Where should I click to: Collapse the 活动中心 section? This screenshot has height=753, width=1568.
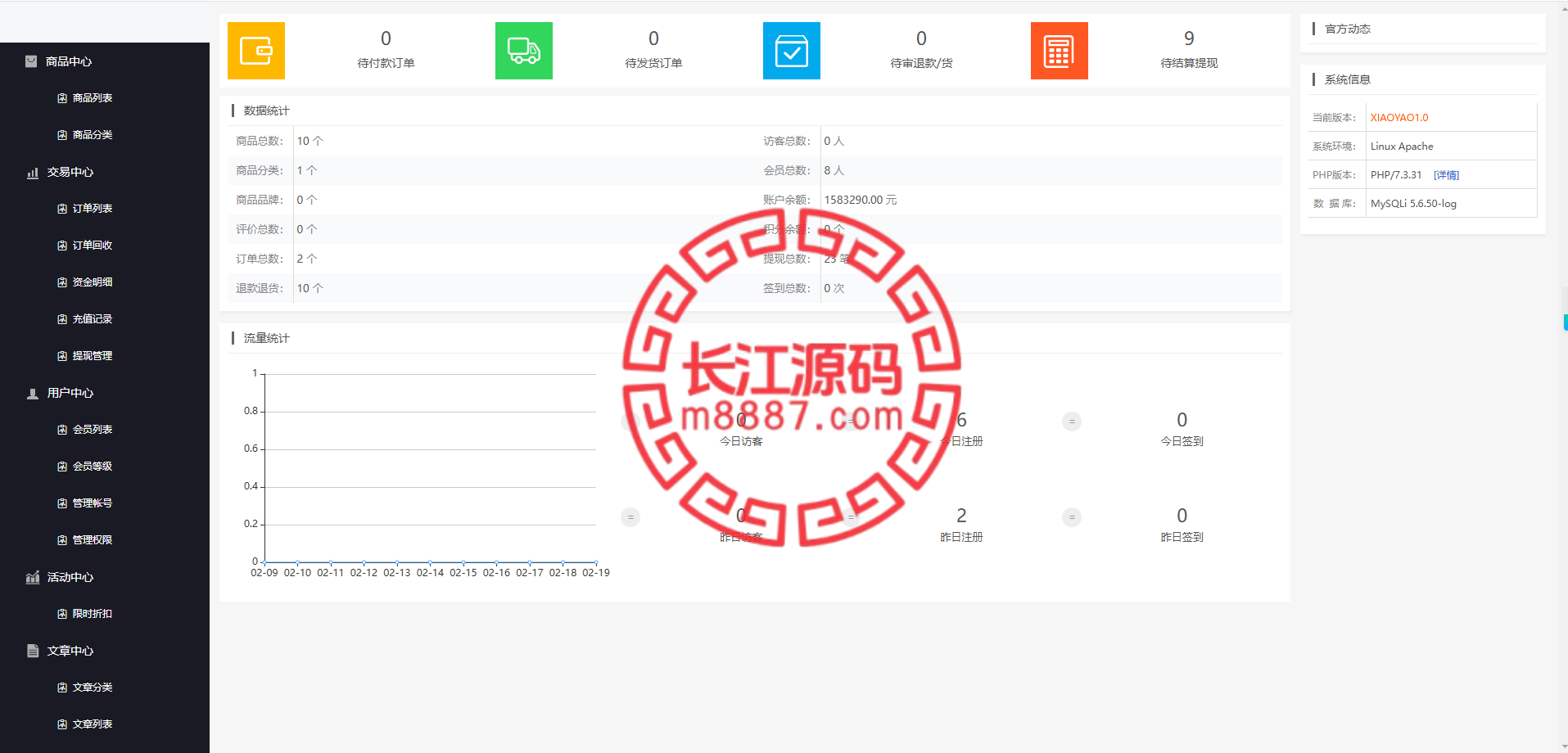[x=70, y=577]
